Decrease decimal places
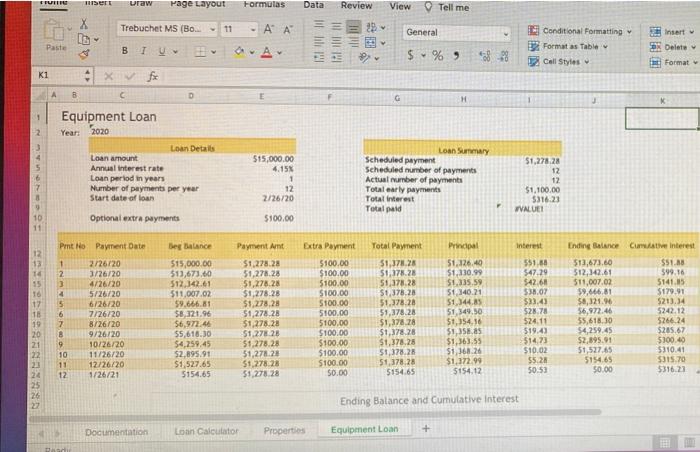700x452 pixels. (x=503, y=57)
